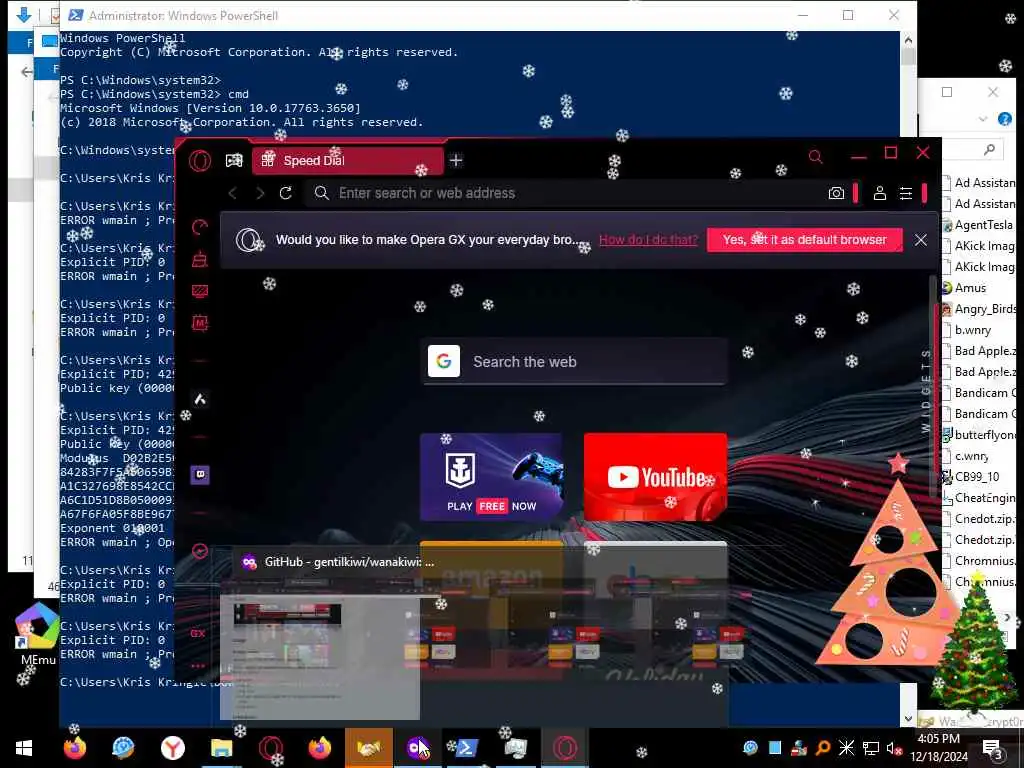Image resolution: width=1024 pixels, height=768 pixels.
Task: Select the Speed Dial tab
Action: (x=347, y=161)
